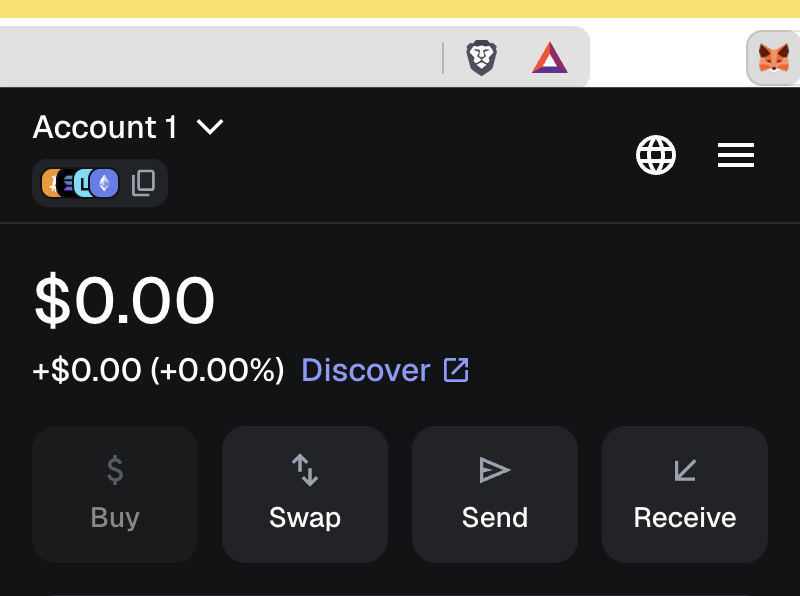Click the Account 1 name label

pos(105,127)
